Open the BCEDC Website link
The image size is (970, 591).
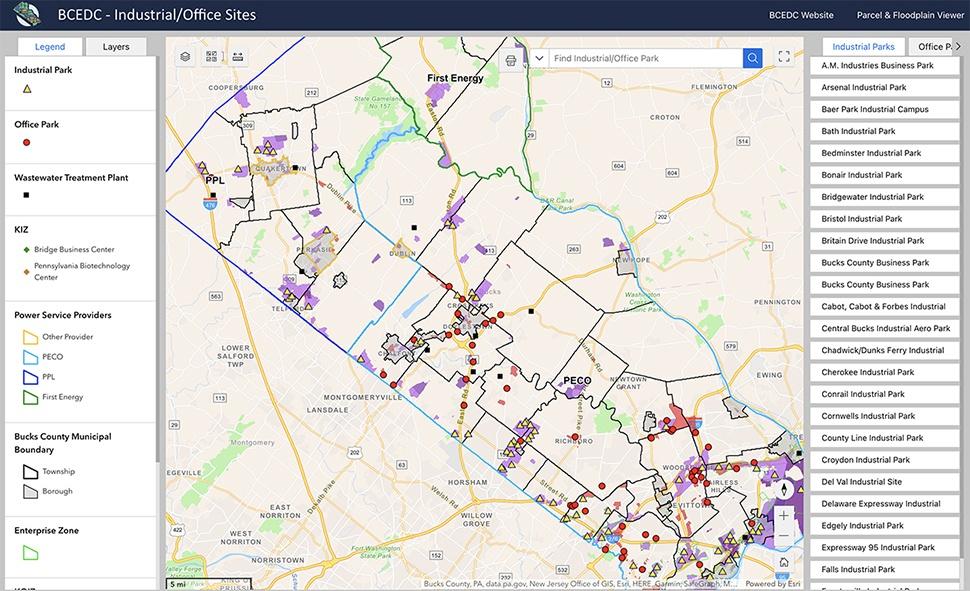801,15
